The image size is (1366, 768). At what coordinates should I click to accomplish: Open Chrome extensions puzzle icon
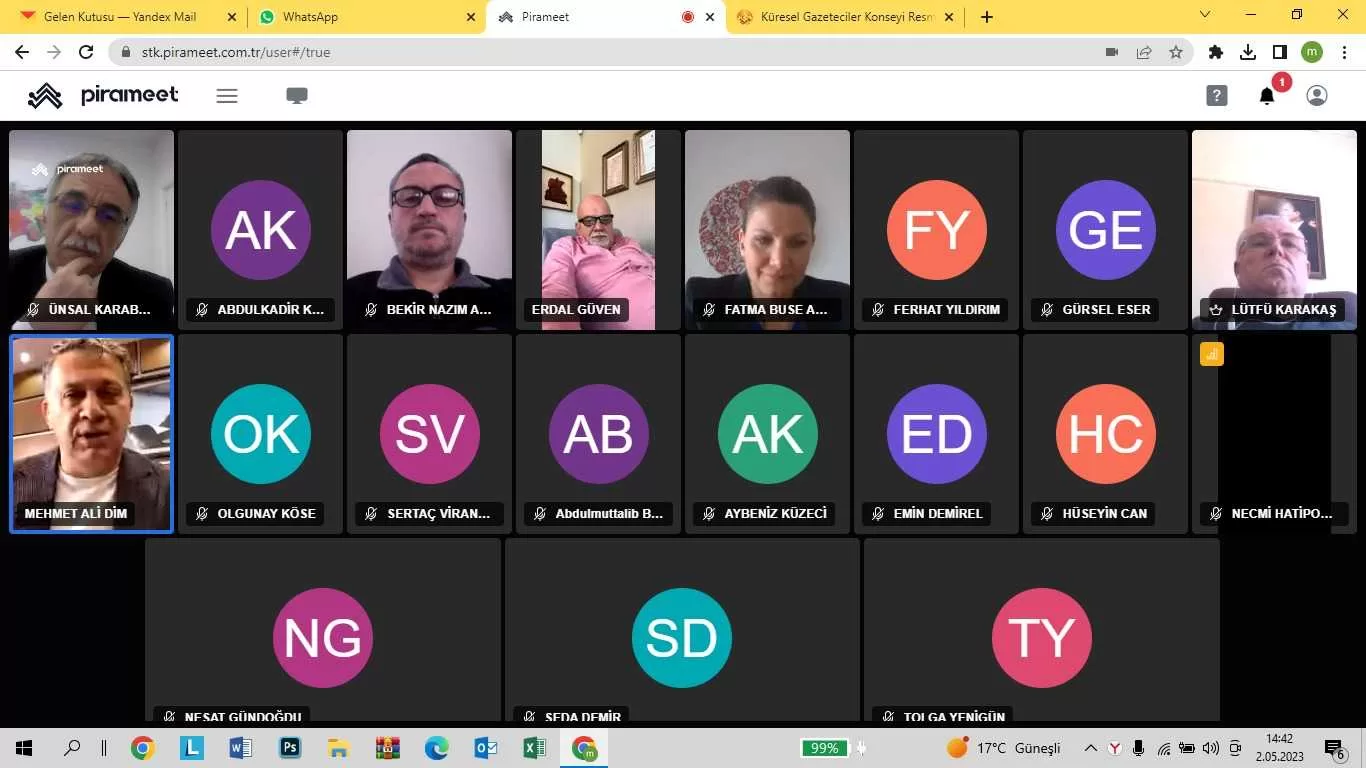click(1216, 52)
